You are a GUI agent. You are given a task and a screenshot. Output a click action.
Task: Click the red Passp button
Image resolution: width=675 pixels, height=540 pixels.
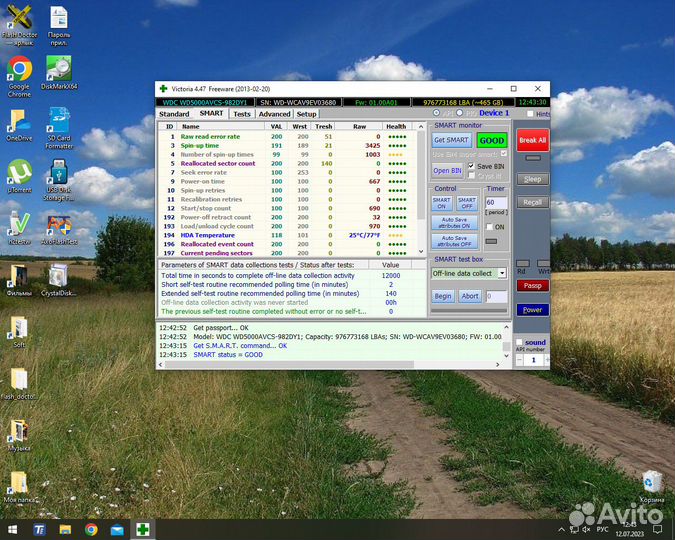coord(533,286)
